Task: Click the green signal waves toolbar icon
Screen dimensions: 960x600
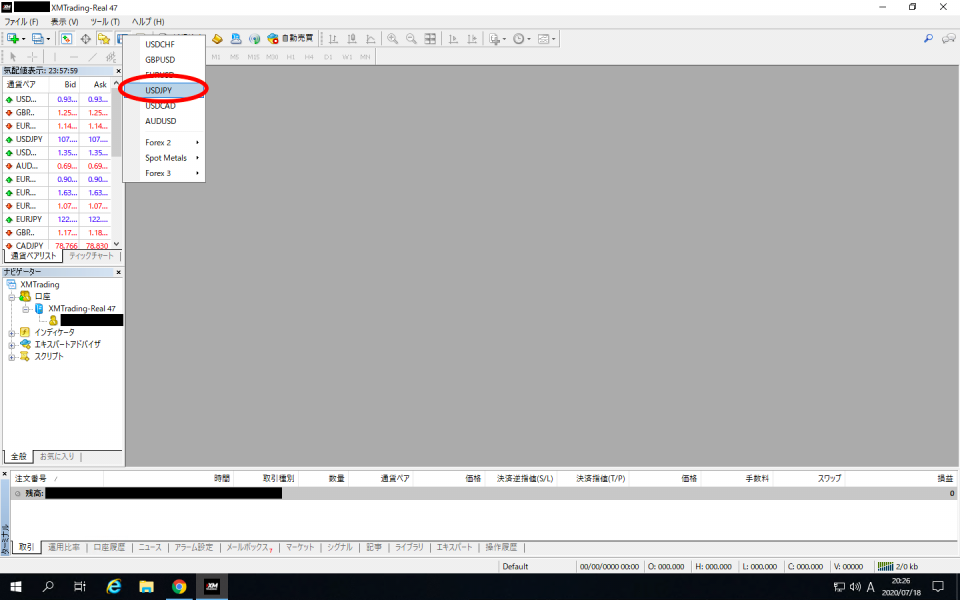Action: point(255,39)
